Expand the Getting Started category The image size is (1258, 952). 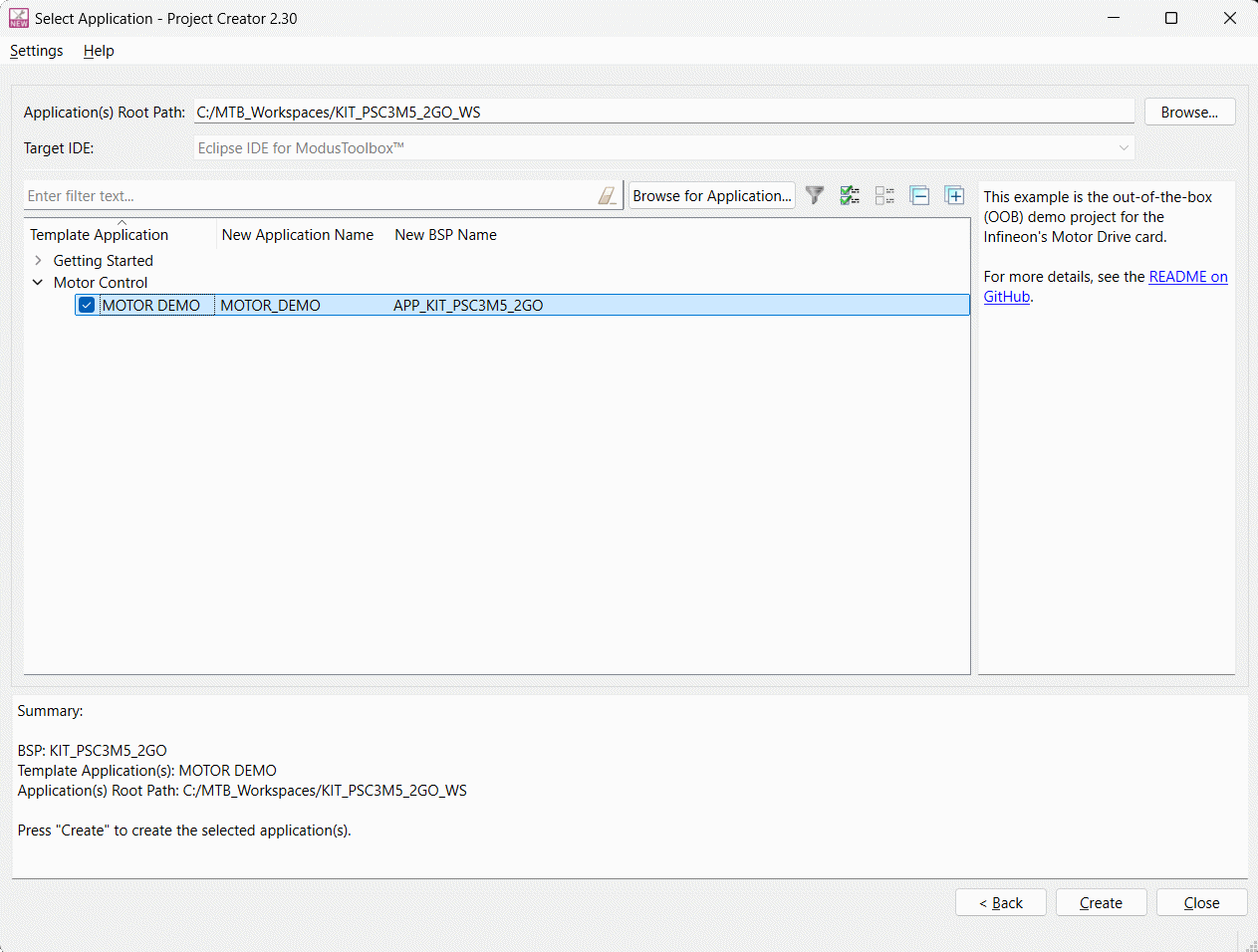click(x=38, y=261)
